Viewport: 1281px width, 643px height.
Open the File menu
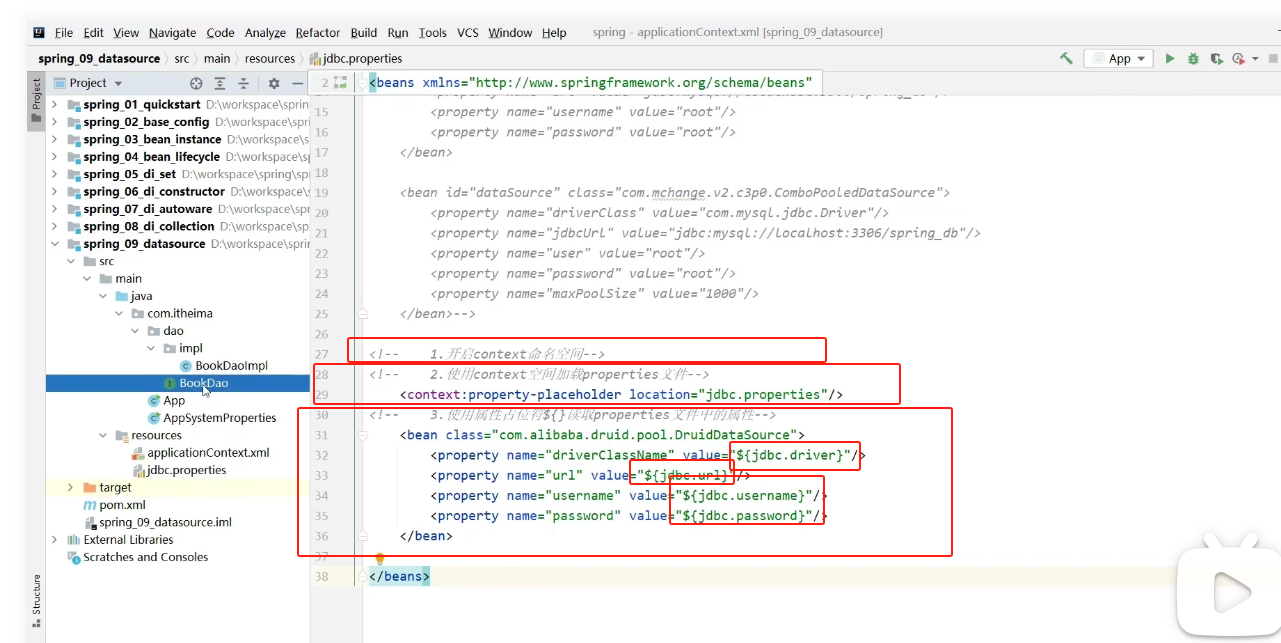[64, 32]
